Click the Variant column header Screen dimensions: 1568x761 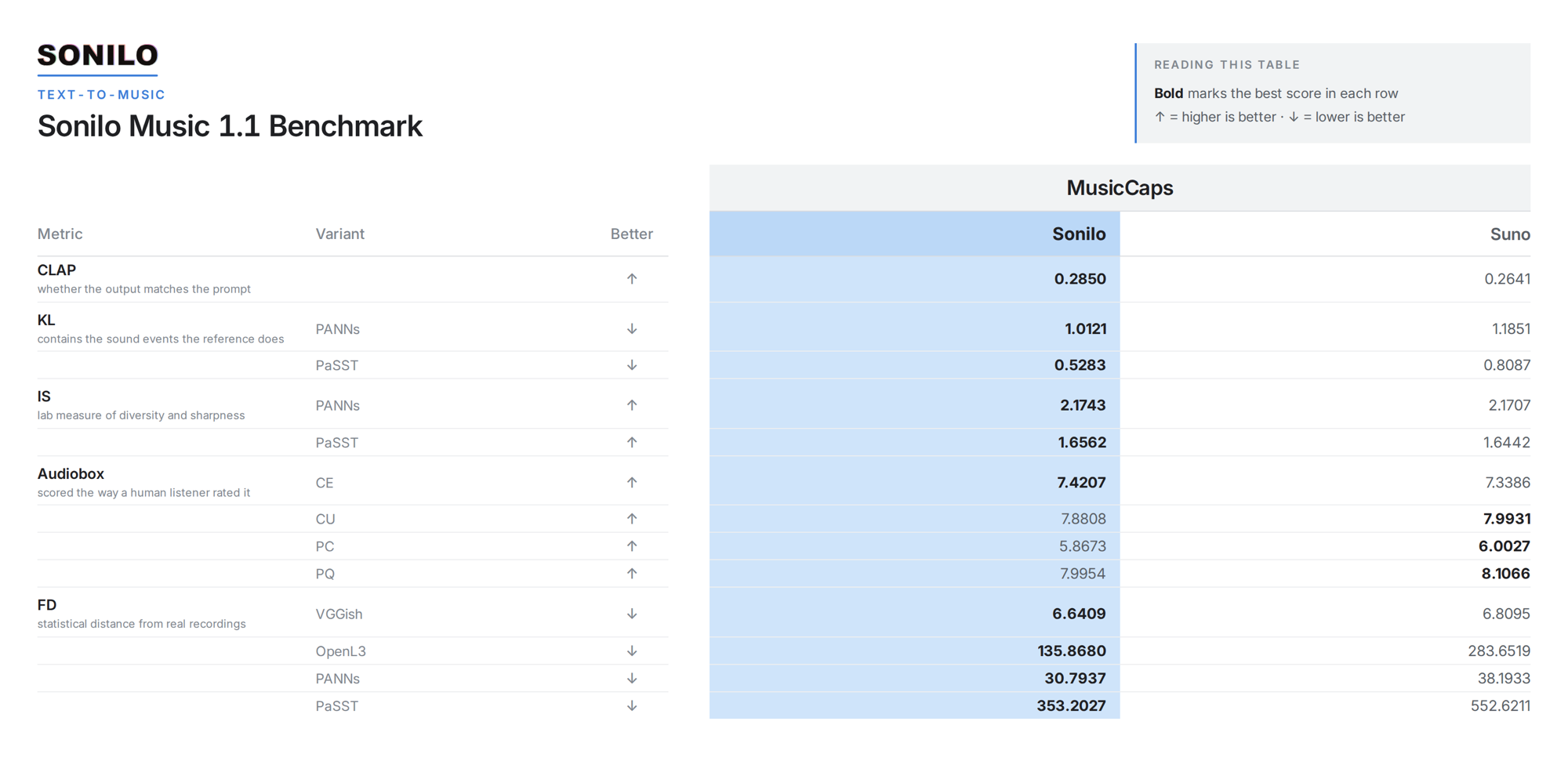click(340, 234)
